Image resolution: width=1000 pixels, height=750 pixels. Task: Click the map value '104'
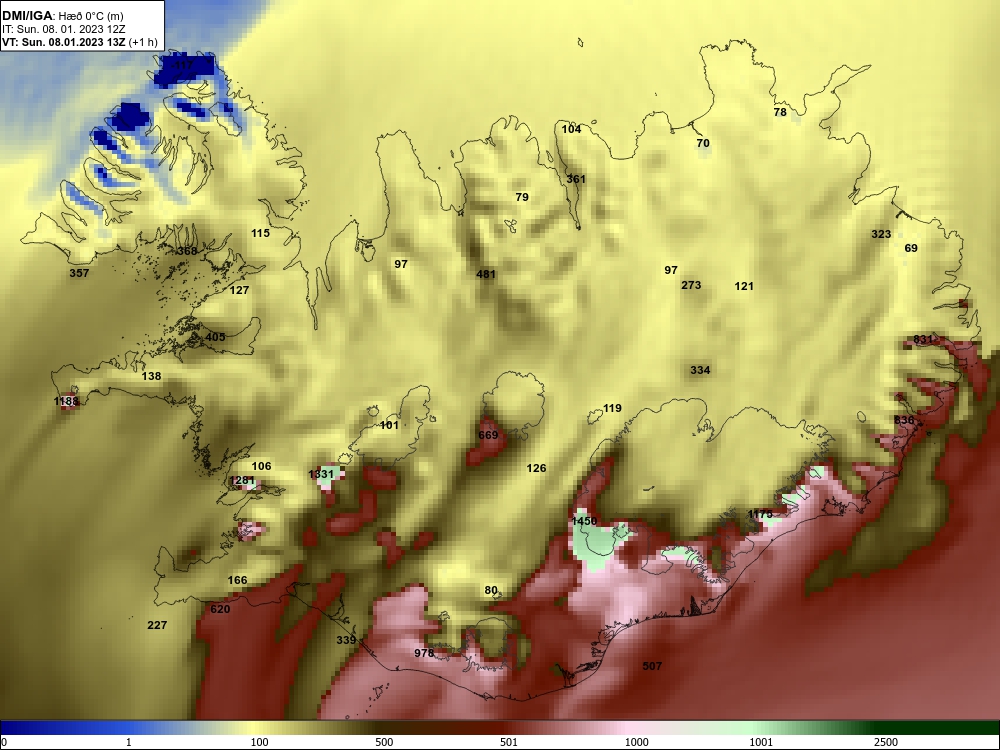click(x=571, y=129)
